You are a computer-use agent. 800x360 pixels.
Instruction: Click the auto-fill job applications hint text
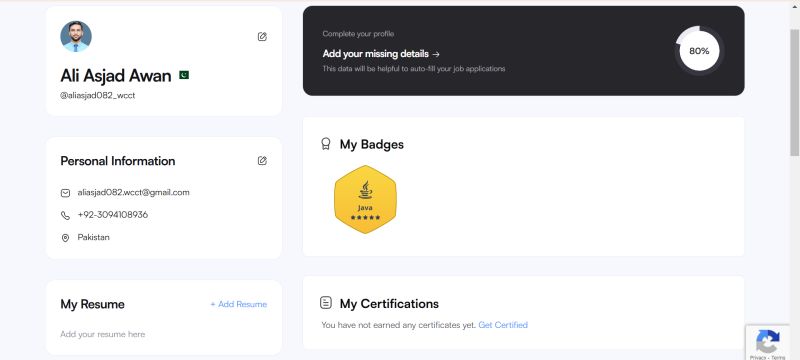(x=414, y=68)
